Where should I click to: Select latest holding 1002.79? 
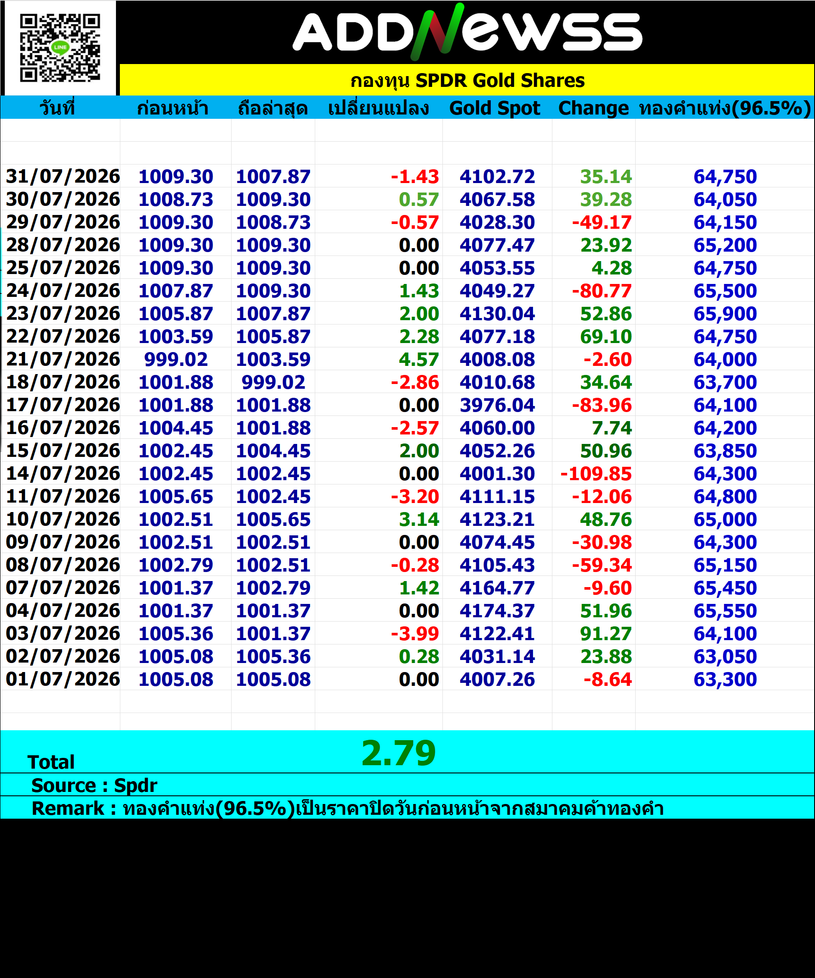pyautogui.click(x=273, y=588)
